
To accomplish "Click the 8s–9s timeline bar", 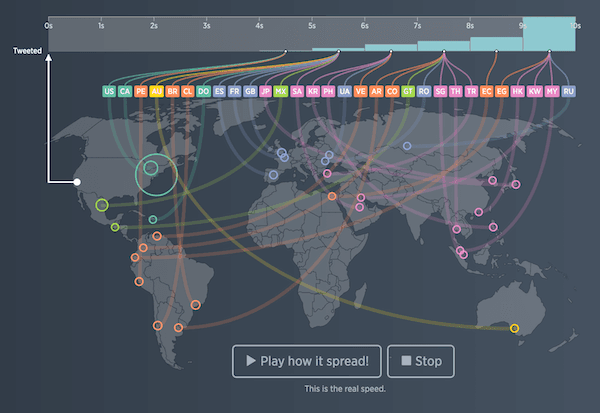I will point(496,44).
